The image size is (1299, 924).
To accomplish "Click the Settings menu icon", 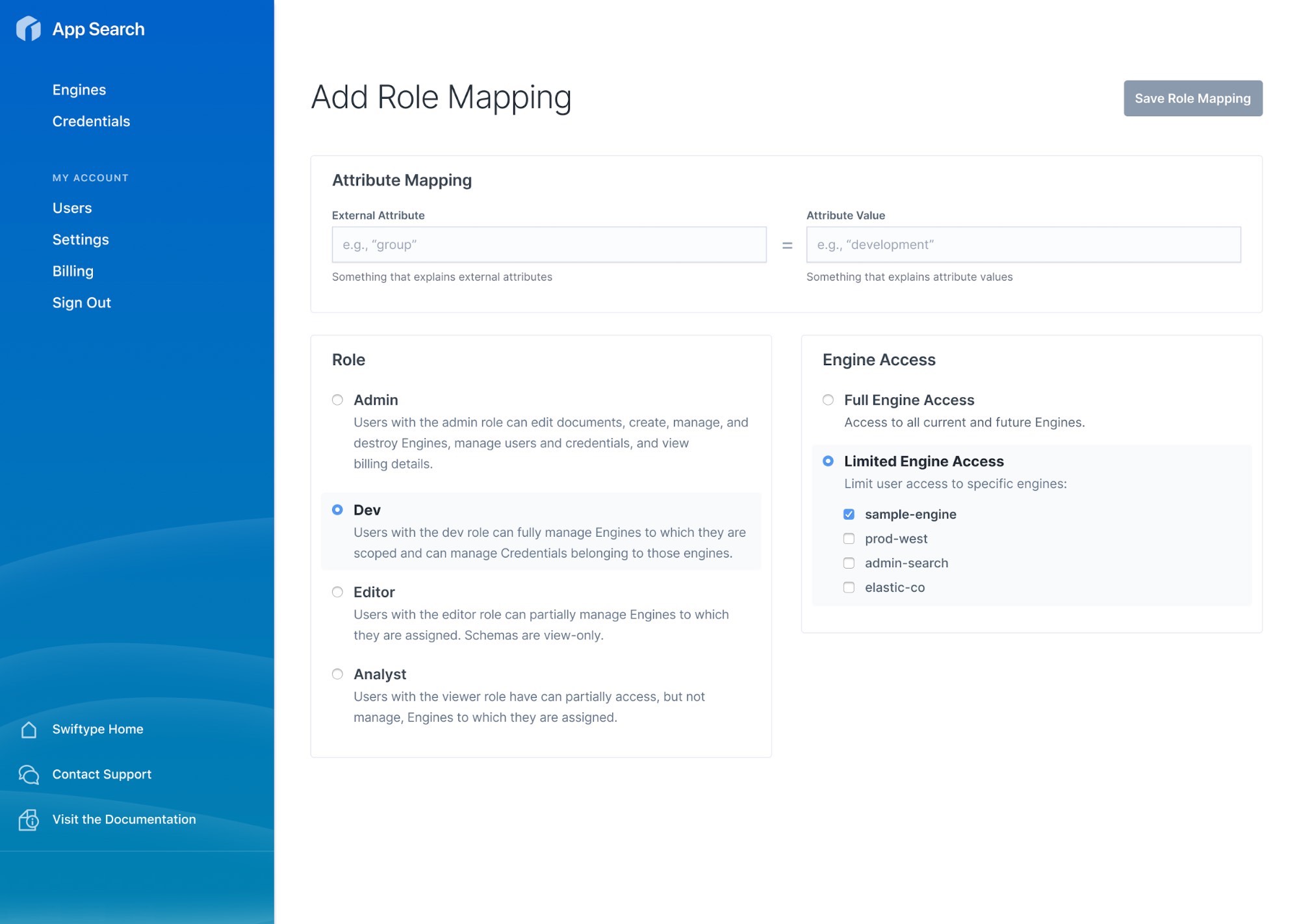I will pyautogui.click(x=80, y=239).
